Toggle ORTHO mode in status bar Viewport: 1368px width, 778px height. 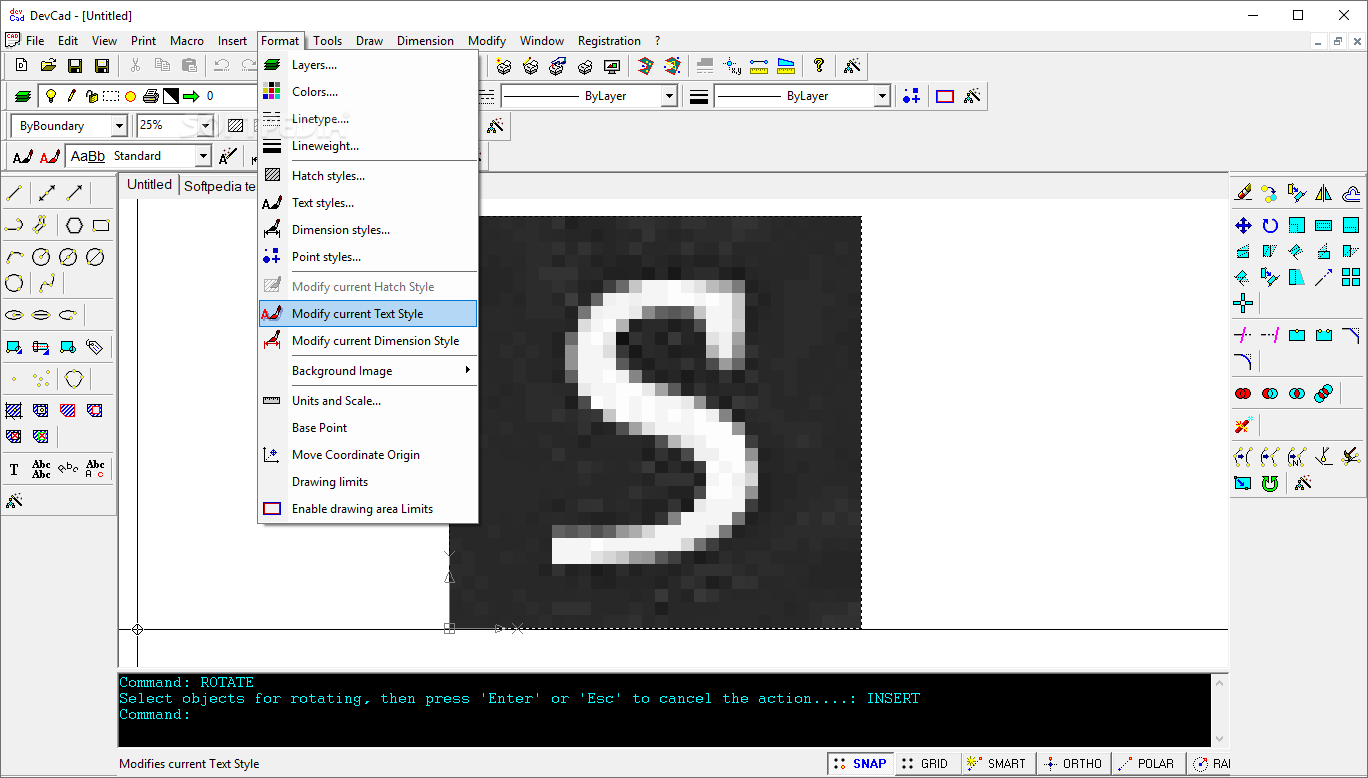point(1073,763)
